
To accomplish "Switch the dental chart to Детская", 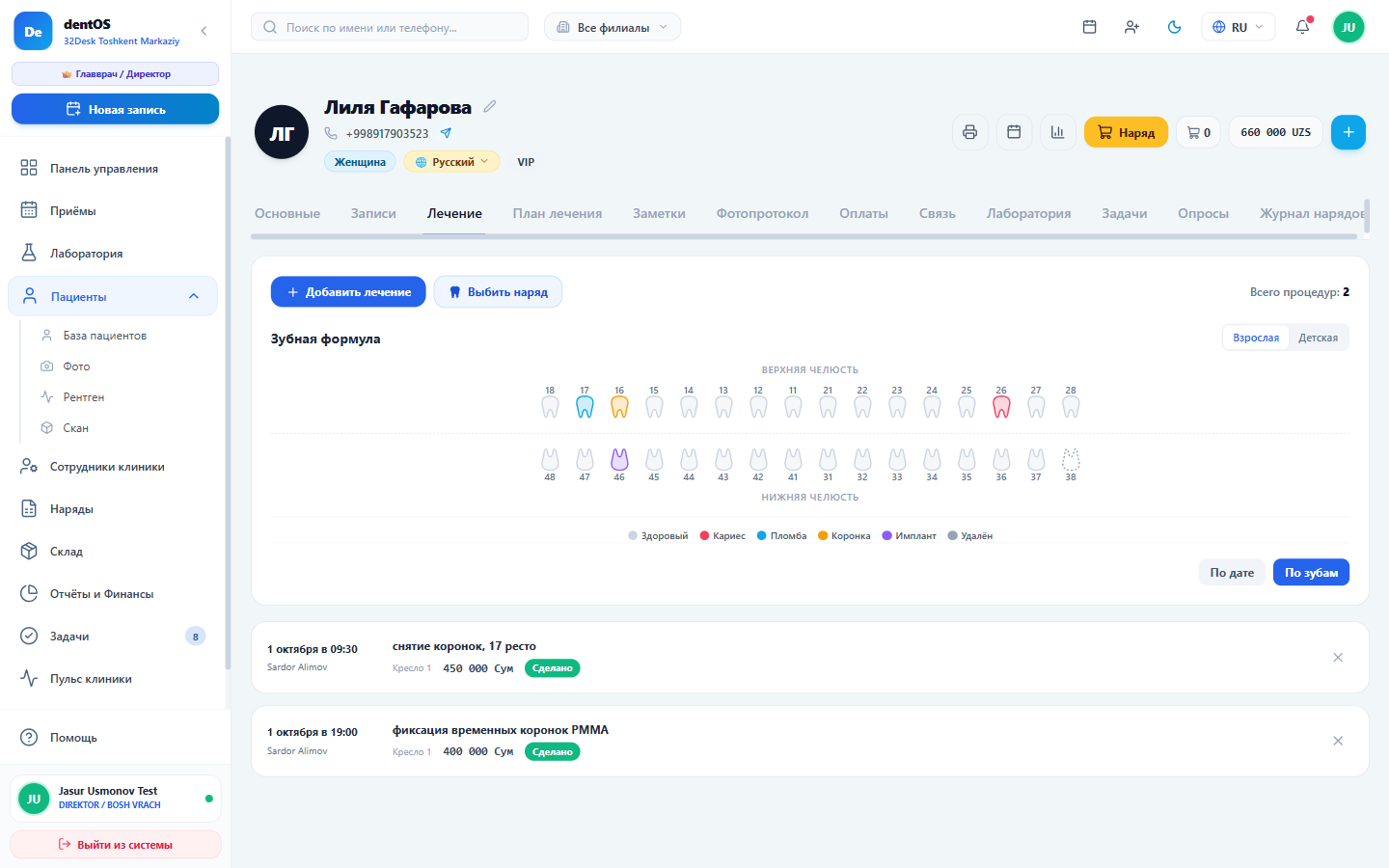I will click(x=1318, y=338).
